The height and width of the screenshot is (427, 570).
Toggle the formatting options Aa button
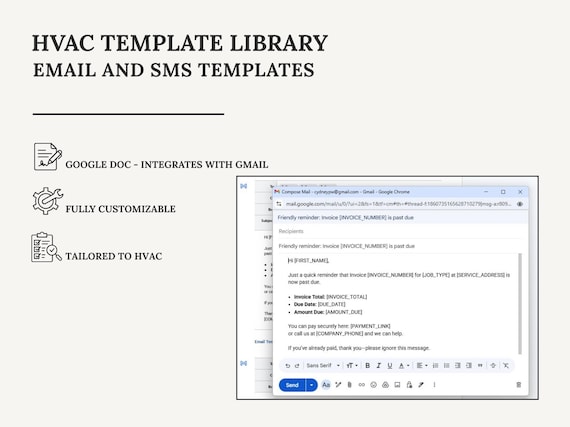point(326,385)
